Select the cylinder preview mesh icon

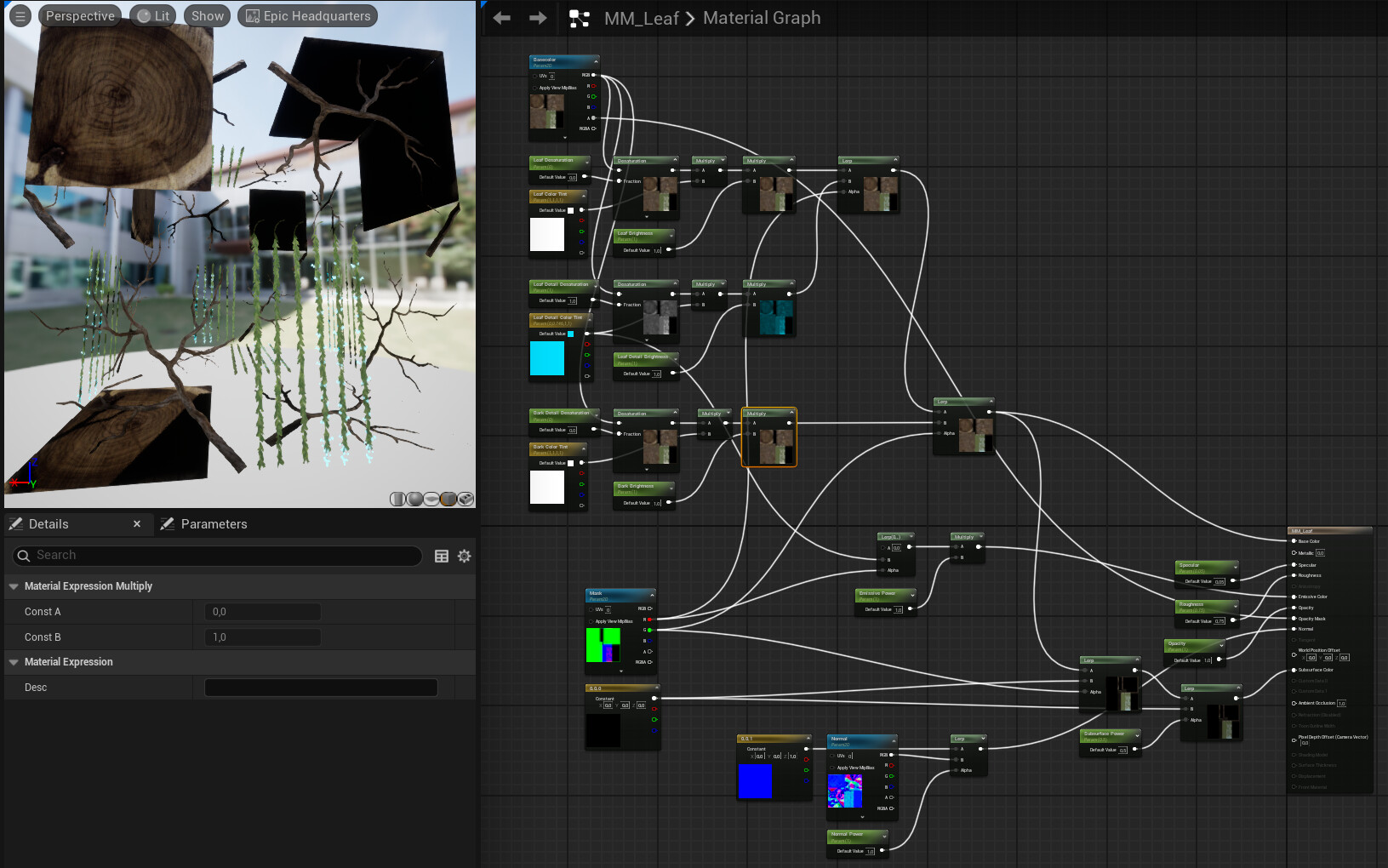397,499
